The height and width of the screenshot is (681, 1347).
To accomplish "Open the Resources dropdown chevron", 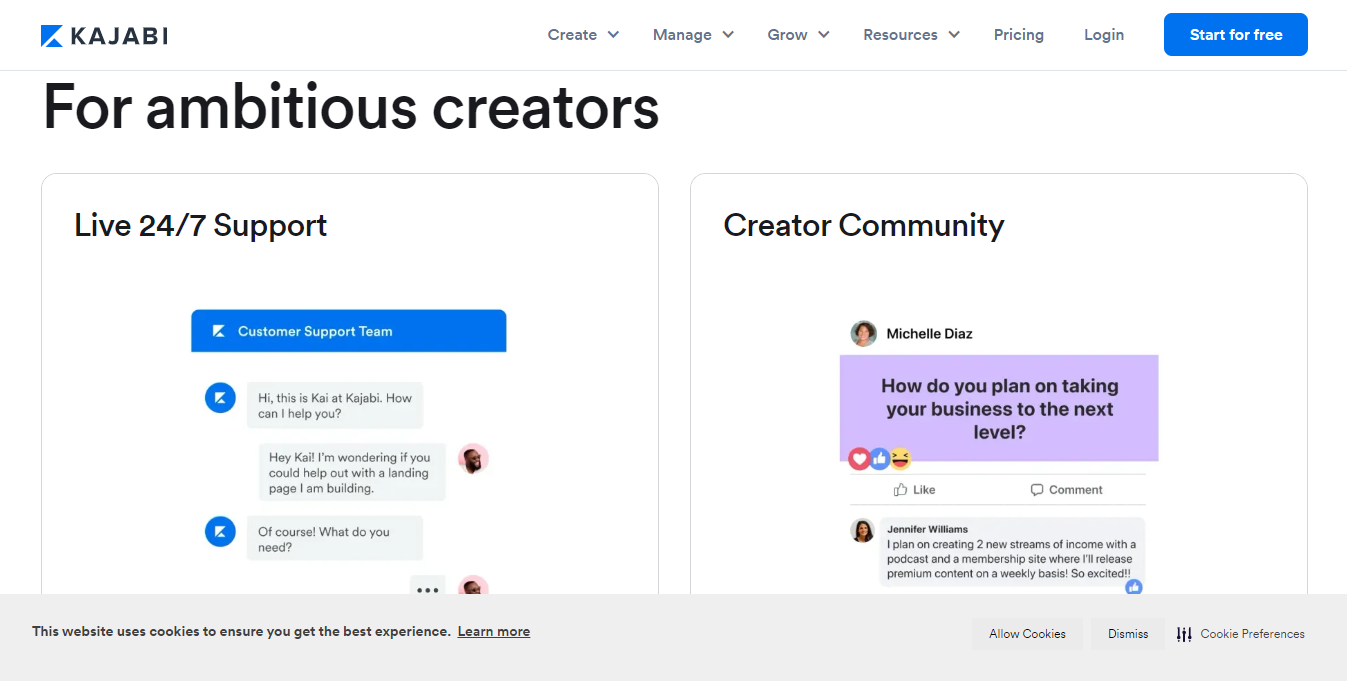I will coord(954,35).
